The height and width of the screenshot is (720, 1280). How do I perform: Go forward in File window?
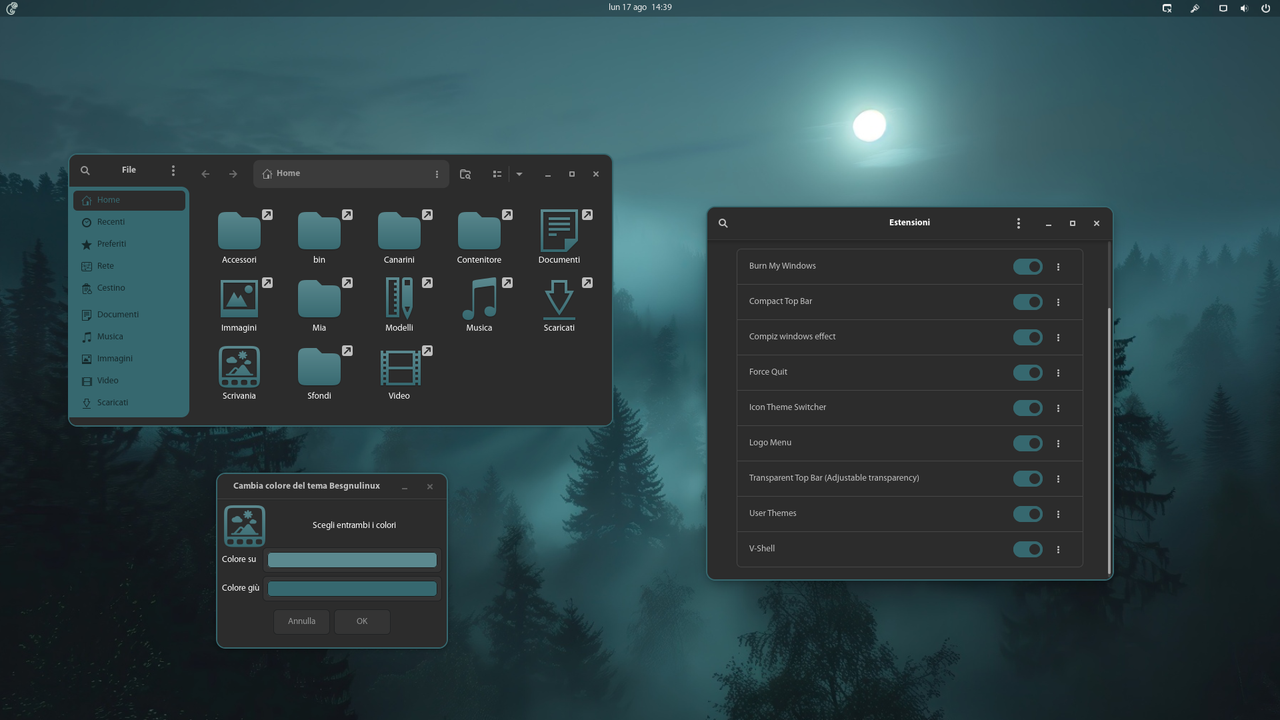pos(233,174)
